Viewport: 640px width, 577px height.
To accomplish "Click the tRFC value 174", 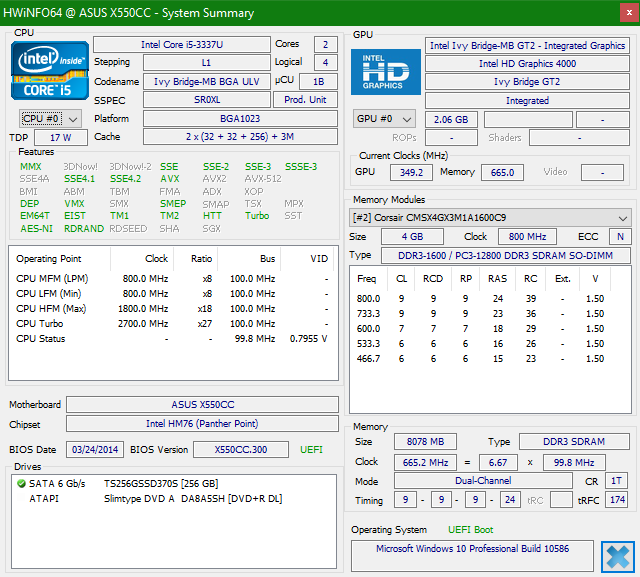I will tap(617, 500).
